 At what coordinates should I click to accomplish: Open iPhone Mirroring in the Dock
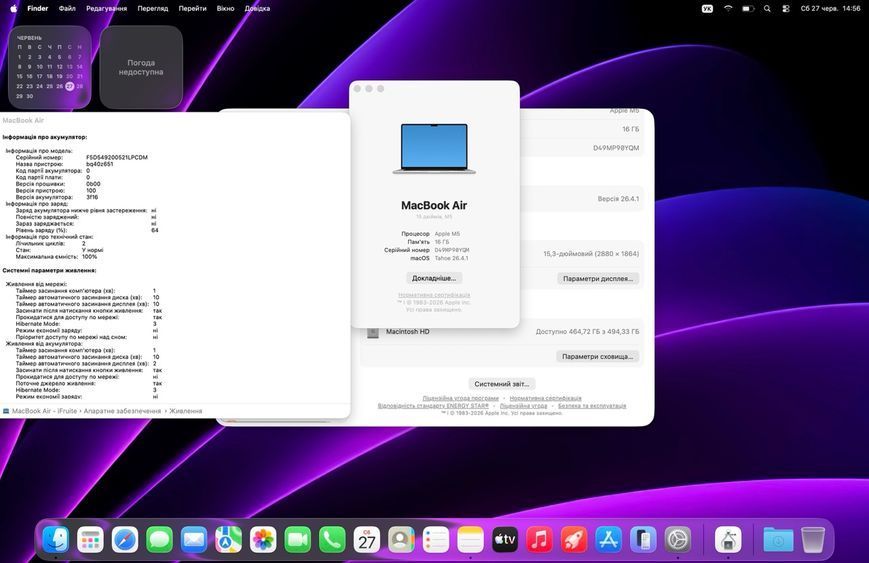pyautogui.click(x=643, y=539)
